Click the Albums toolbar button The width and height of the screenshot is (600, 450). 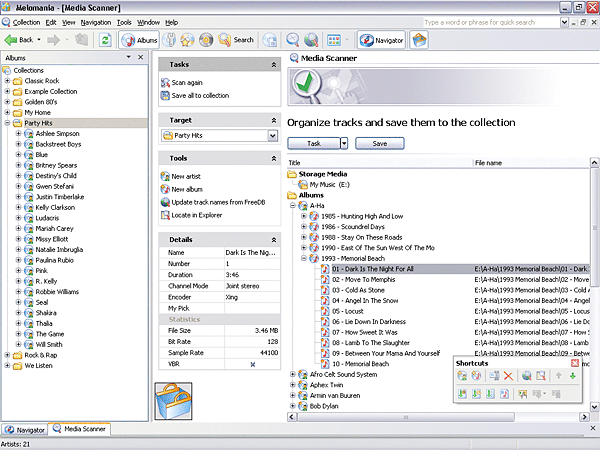140,40
